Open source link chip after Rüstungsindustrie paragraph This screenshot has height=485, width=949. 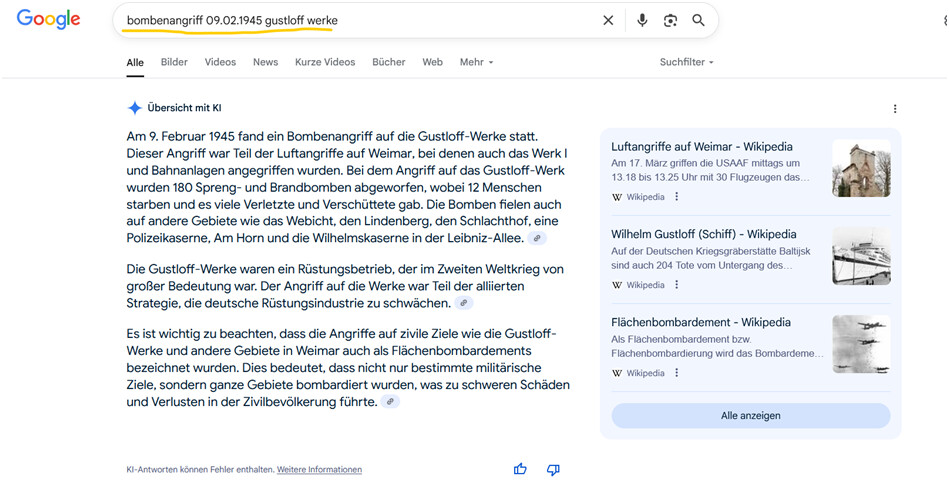464,303
